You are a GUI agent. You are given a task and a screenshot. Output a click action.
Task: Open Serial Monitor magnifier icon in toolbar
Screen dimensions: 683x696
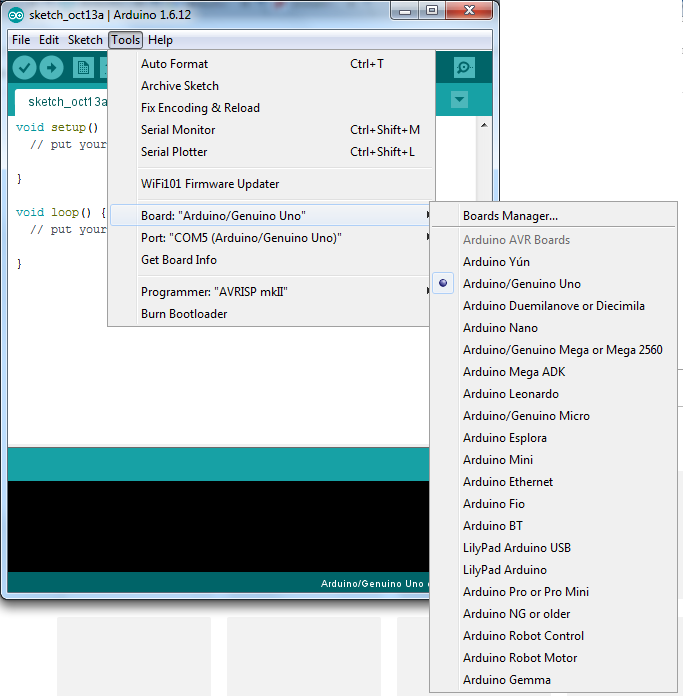point(464,67)
